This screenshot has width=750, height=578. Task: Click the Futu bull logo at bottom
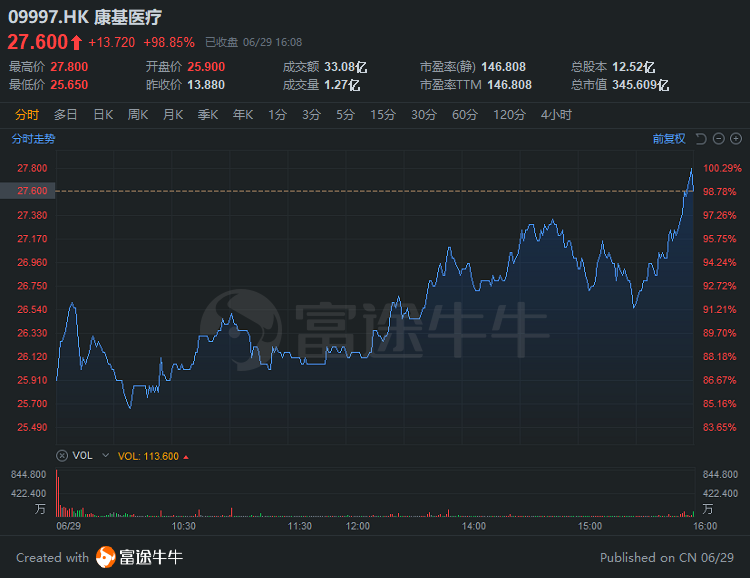(106, 557)
